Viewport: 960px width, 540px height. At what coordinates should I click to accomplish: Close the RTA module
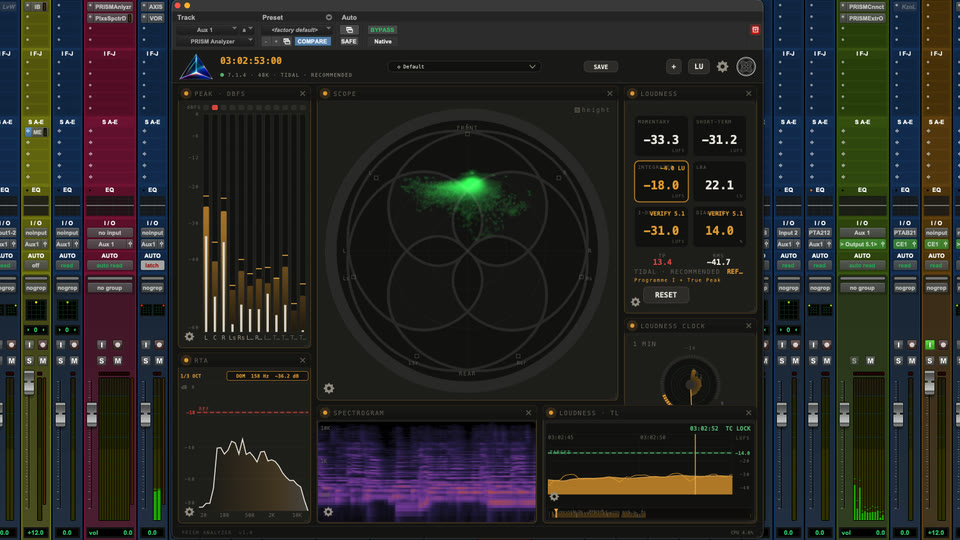pyautogui.click(x=302, y=360)
